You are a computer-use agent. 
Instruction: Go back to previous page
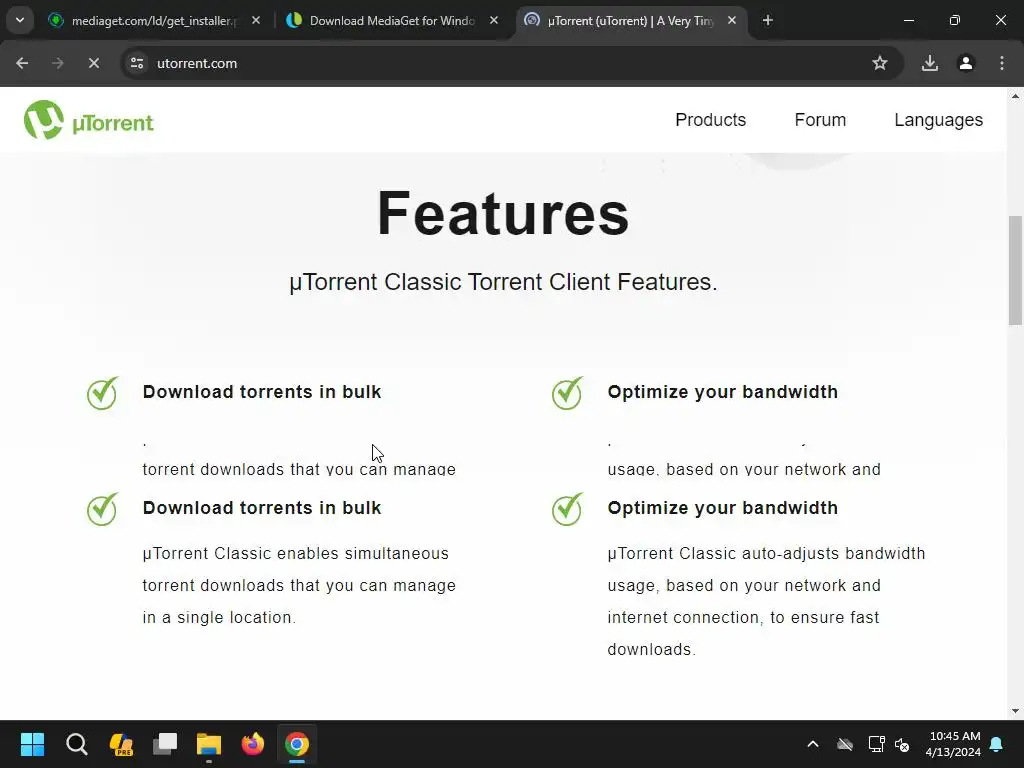coord(22,63)
